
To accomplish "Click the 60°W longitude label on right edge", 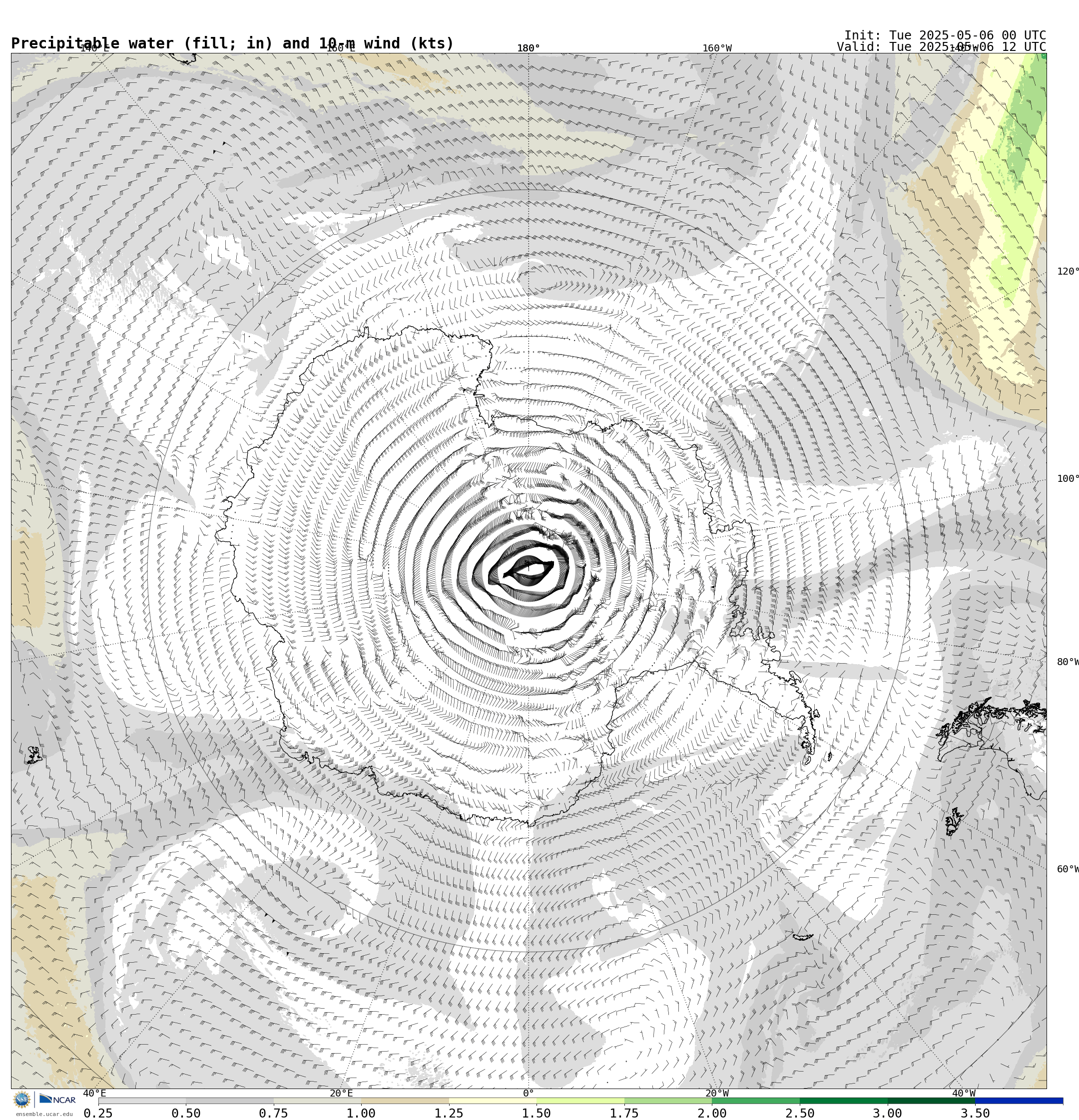I will coord(1068,869).
